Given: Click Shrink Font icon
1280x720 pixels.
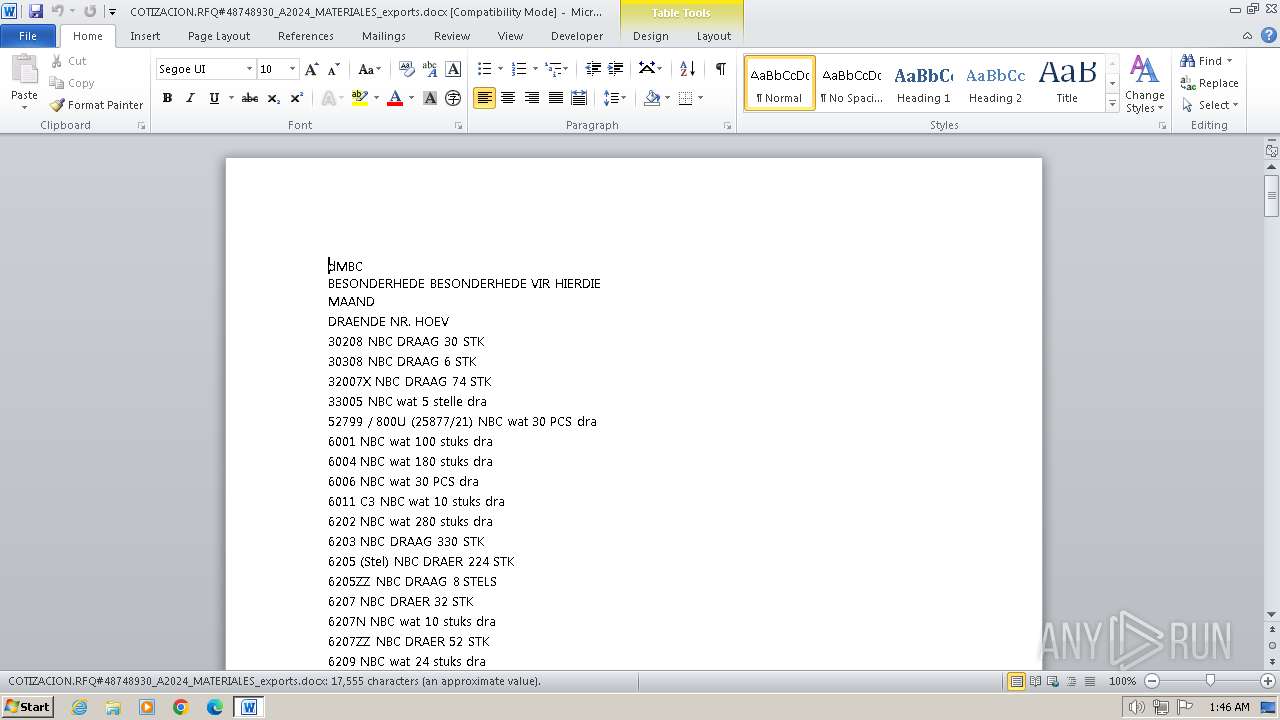Looking at the screenshot, I should (x=334, y=69).
